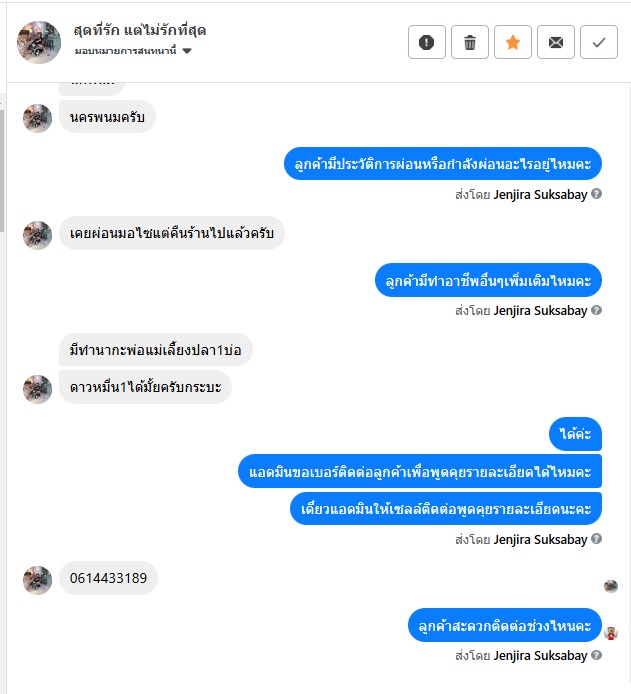The width and height of the screenshot is (631, 694).
Task: Click help icon below the sales contact message
Action: pos(596,539)
